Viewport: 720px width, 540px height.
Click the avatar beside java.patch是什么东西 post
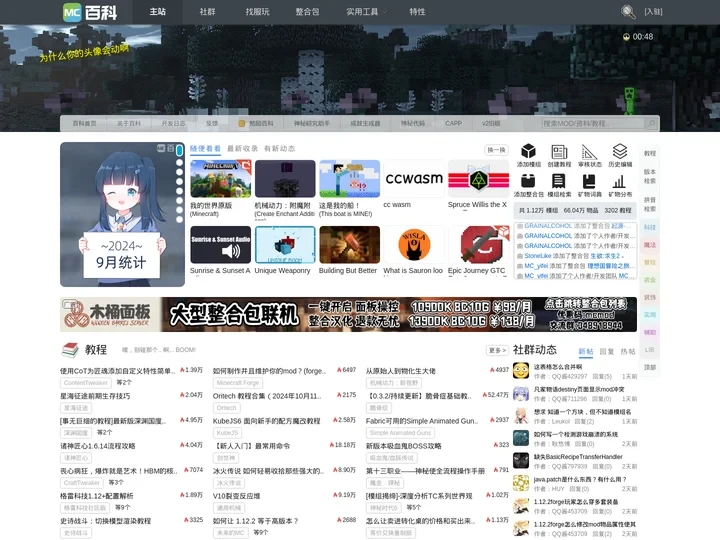click(521, 484)
